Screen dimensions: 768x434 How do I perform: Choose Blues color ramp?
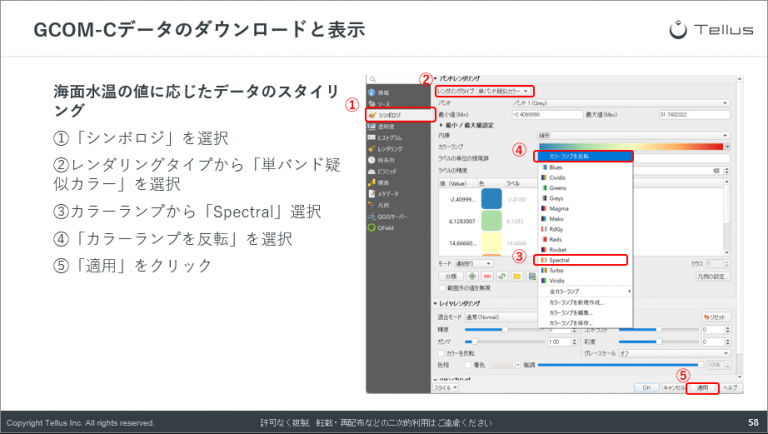click(x=585, y=168)
